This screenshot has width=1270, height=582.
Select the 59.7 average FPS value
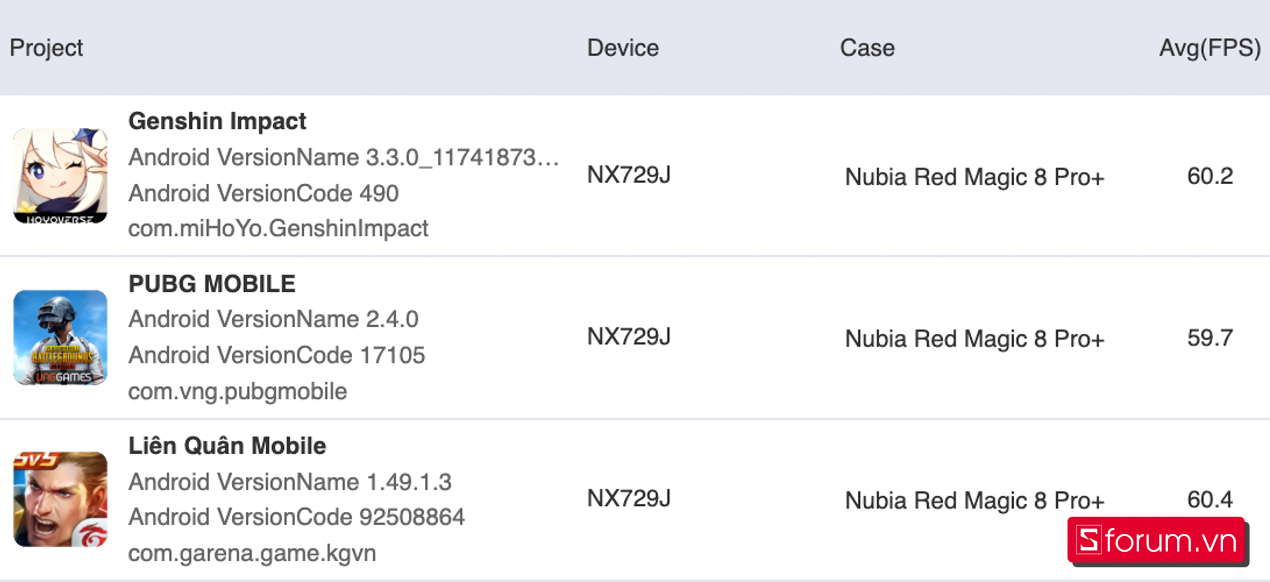click(1210, 338)
